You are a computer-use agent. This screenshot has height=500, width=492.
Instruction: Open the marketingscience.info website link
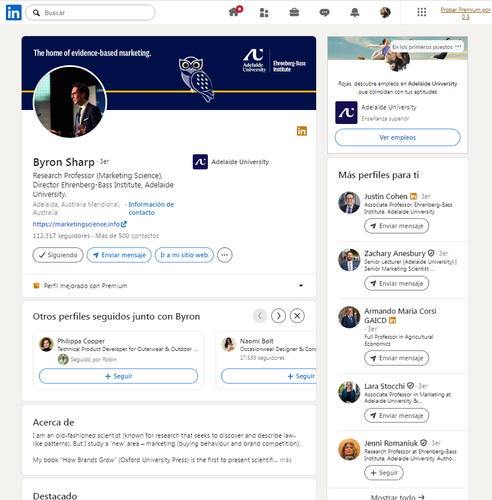click(79, 224)
